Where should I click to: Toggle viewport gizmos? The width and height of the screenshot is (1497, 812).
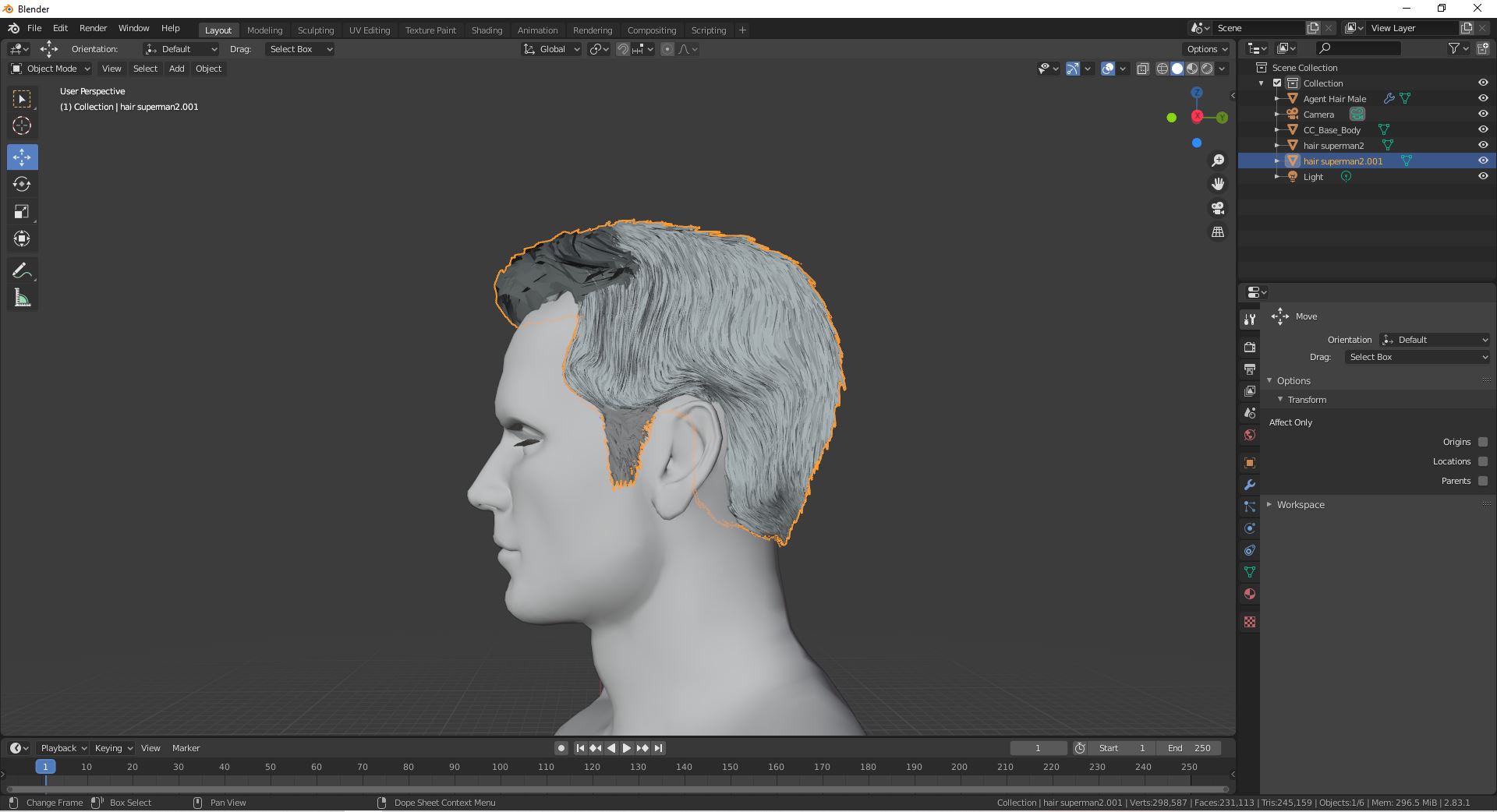(x=1073, y=69)
